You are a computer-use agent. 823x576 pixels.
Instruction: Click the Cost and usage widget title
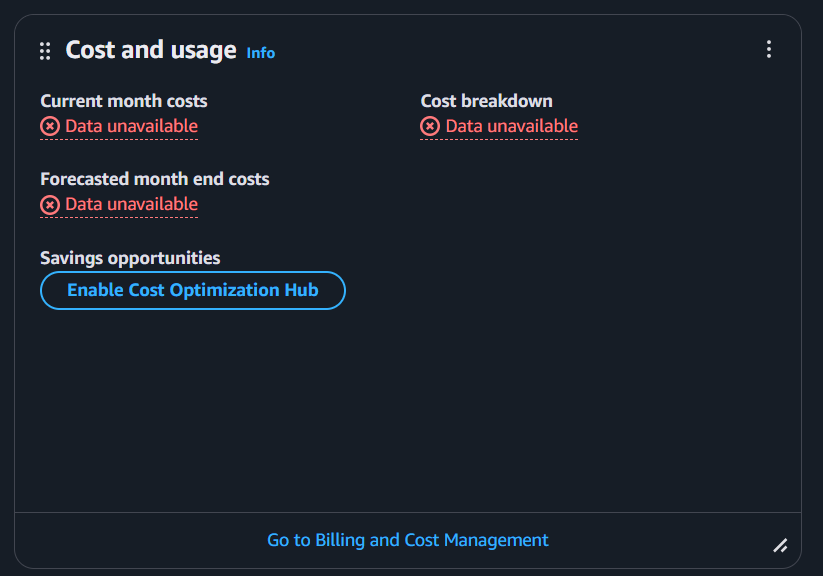[x=151, y=50]
